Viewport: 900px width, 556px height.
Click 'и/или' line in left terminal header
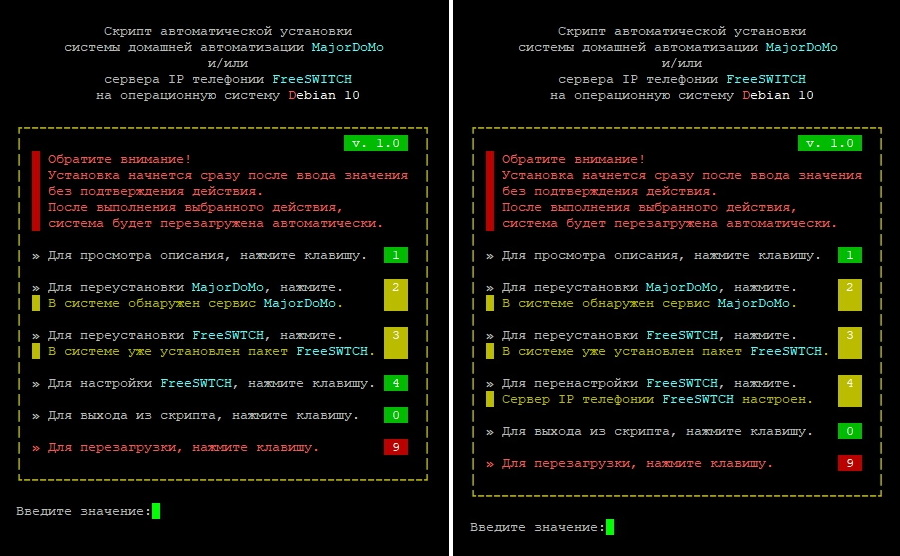pyautogui.click(x=228, y=63)
